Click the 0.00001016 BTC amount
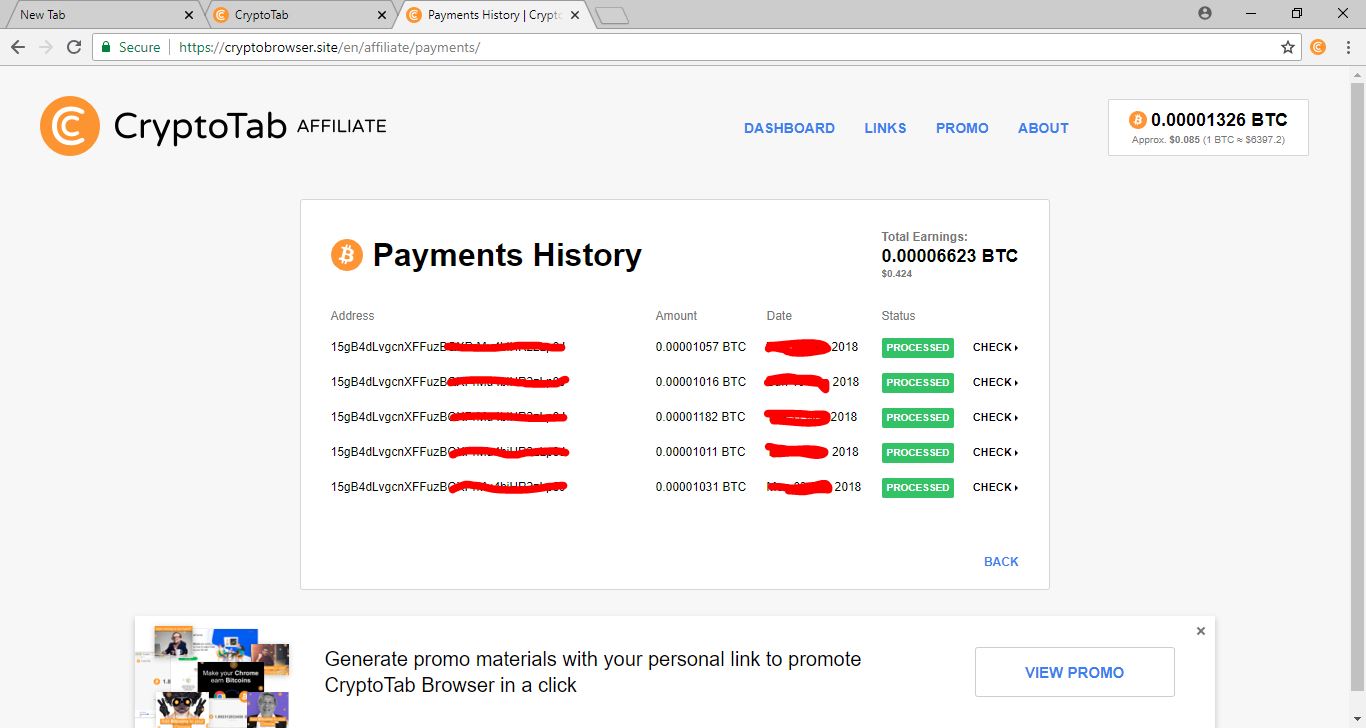Image resolution: width=1366 pixels, height=728 pixels. point(701,383)
